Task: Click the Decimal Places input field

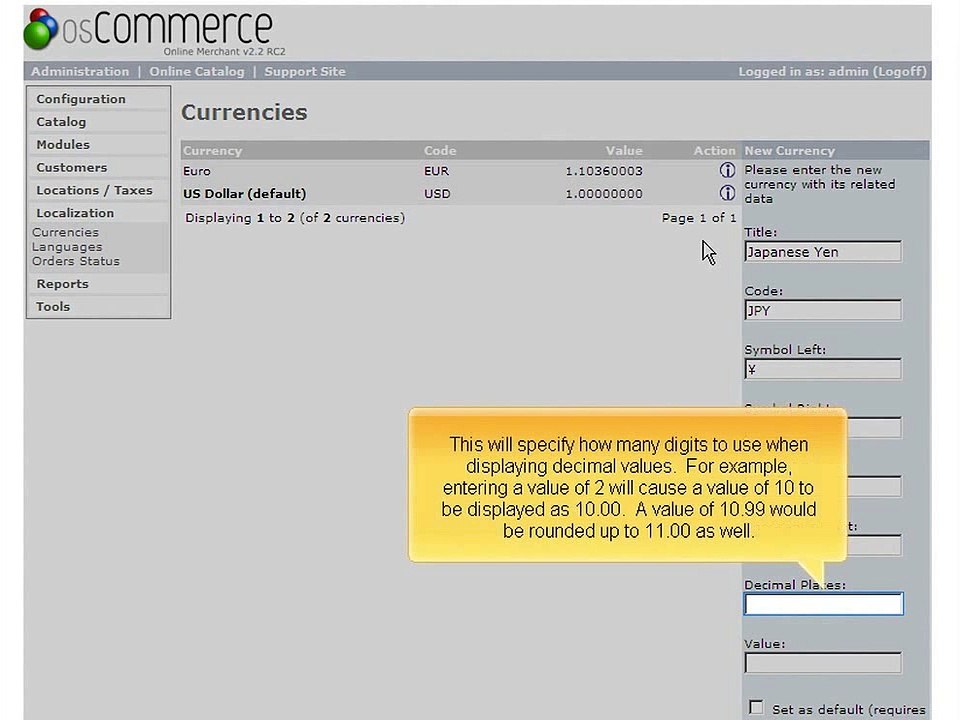Action: click(x=823, y=604)
